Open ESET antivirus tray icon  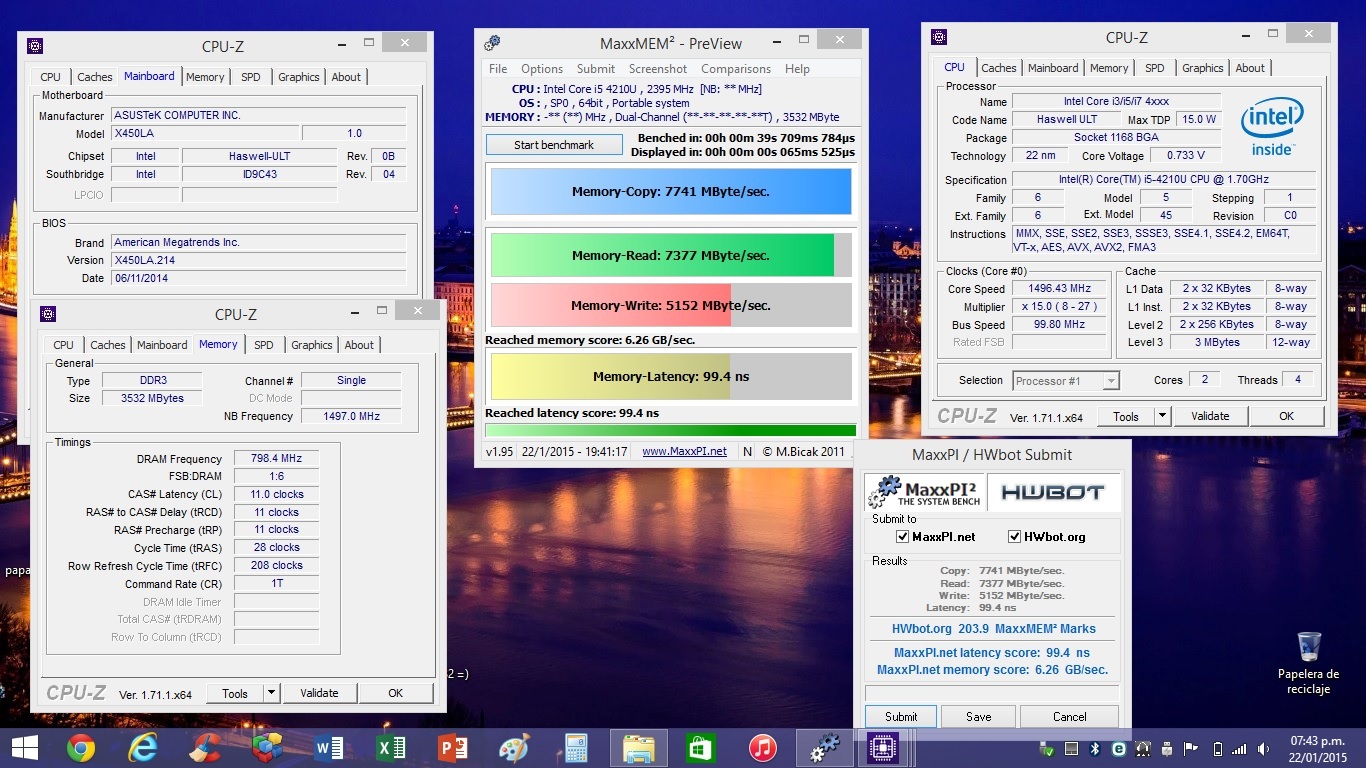[x=1118, y=748]
